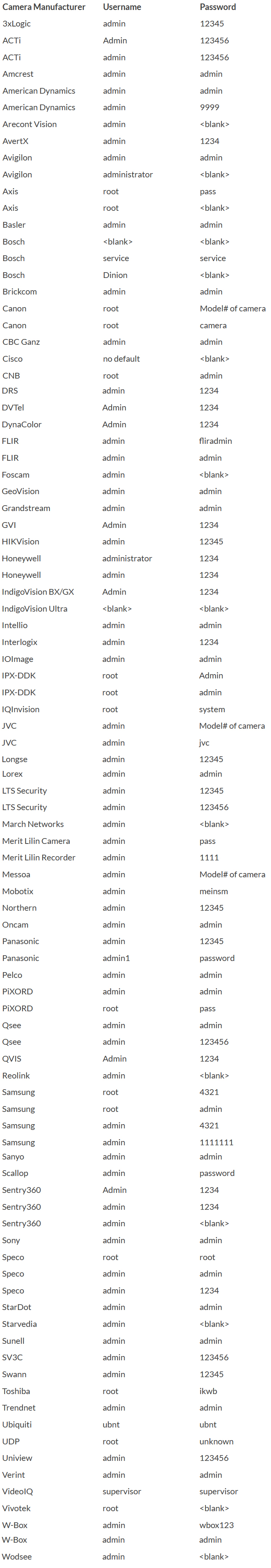
Task: Select the IQInvision system password
Action: [212, 710]
